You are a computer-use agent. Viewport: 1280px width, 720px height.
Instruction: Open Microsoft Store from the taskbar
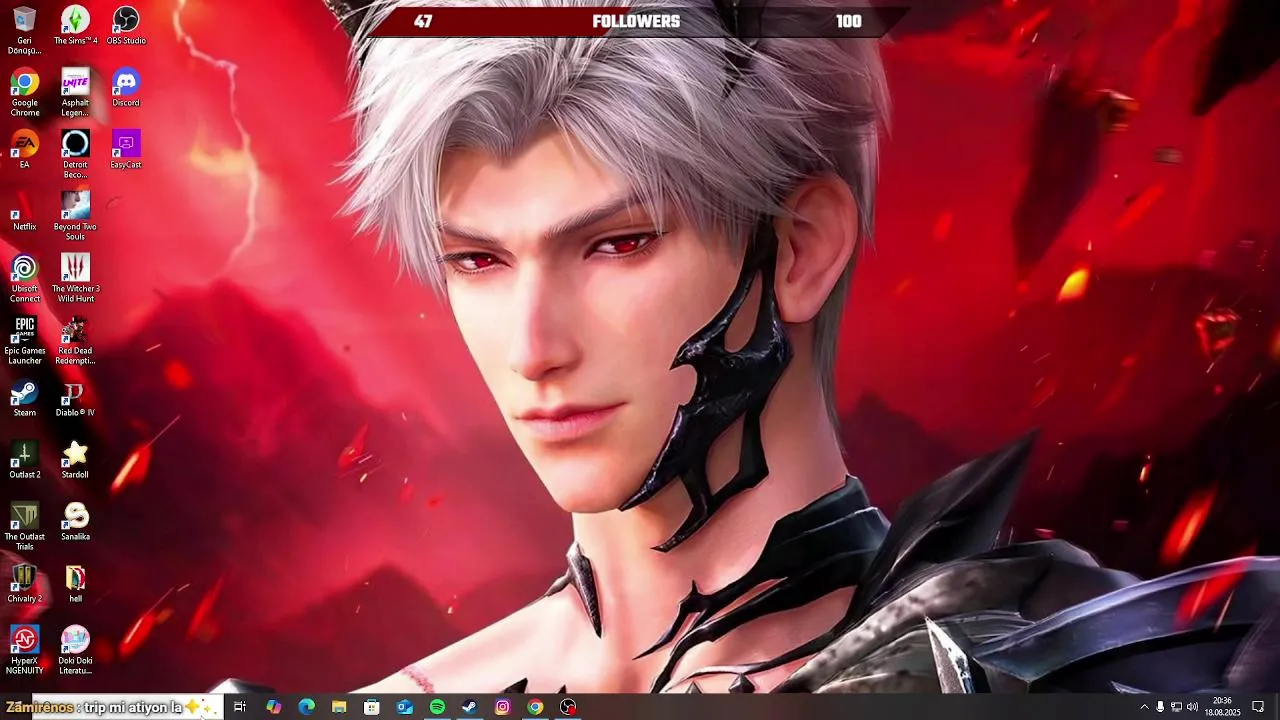[372, 707]
